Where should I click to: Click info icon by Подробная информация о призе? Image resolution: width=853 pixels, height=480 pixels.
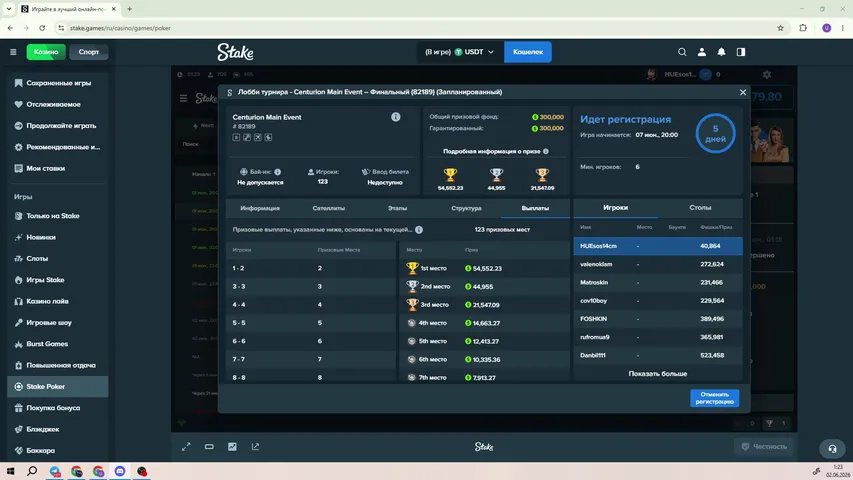coord(546,151)
